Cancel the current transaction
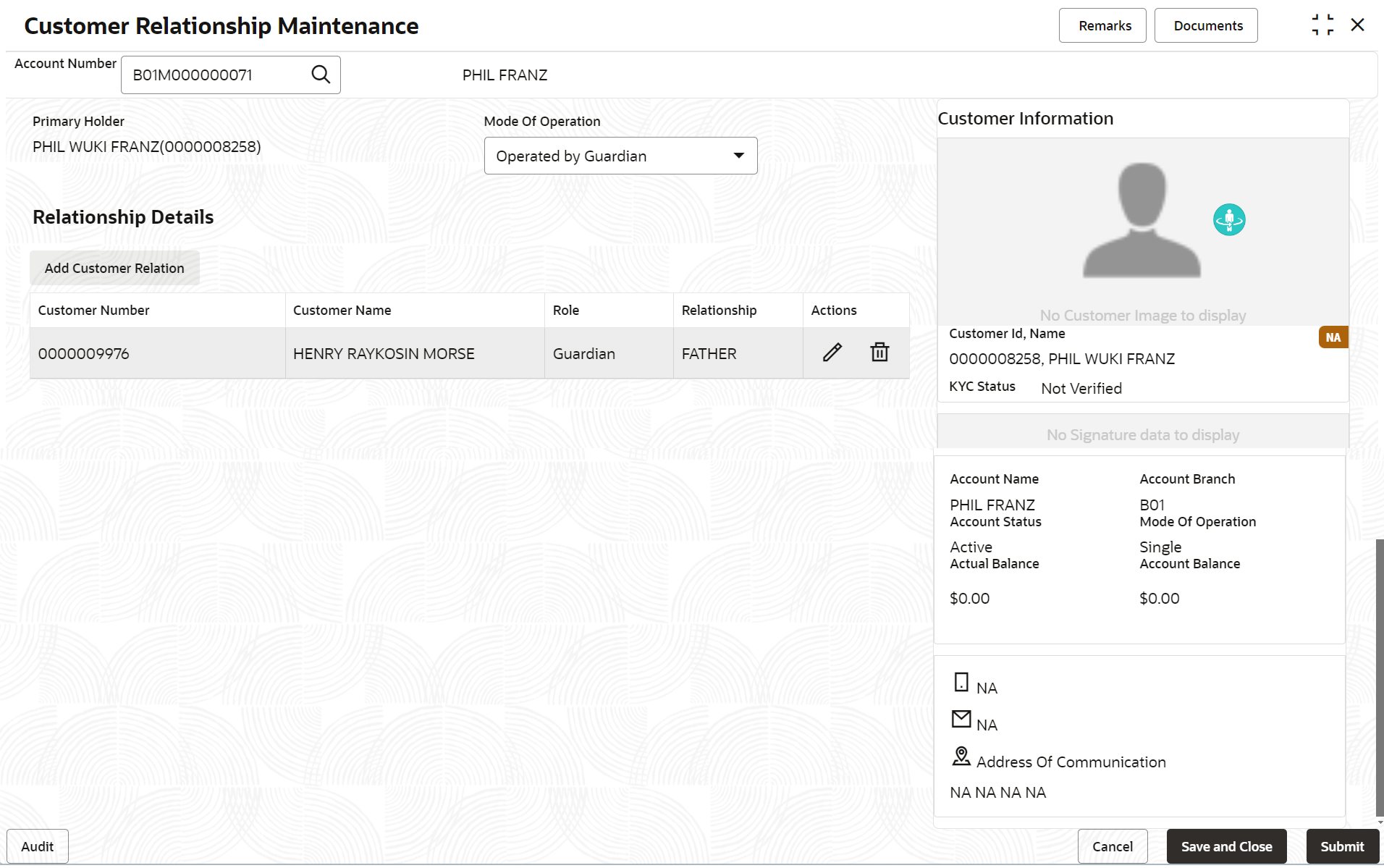 (x=1113, y=846)
